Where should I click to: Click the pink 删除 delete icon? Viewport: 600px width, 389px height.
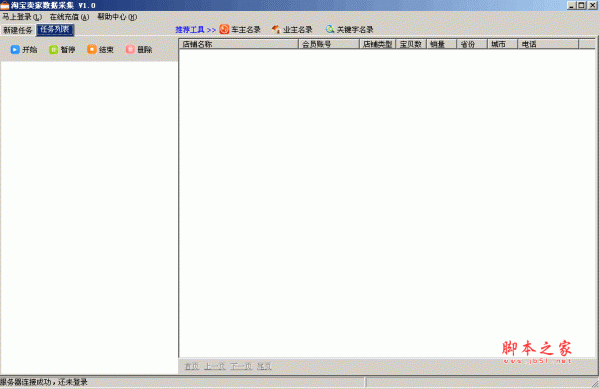coord(130,49)
